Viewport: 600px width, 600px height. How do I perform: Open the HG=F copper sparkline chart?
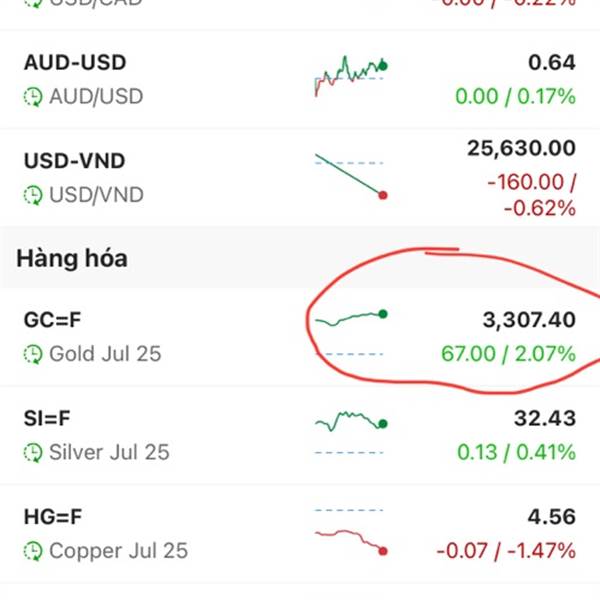(x=351, y=532)
